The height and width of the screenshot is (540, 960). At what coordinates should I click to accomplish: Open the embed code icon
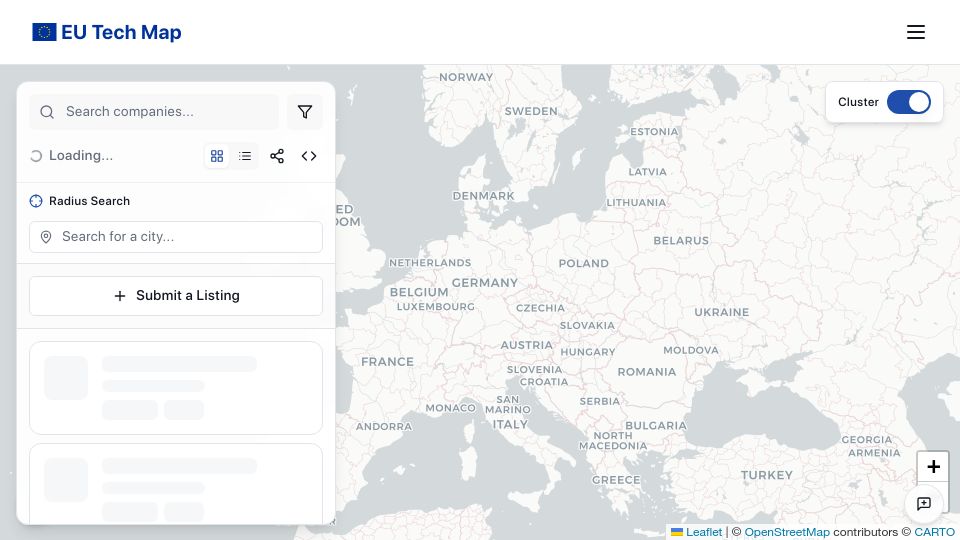click(309, 156)
